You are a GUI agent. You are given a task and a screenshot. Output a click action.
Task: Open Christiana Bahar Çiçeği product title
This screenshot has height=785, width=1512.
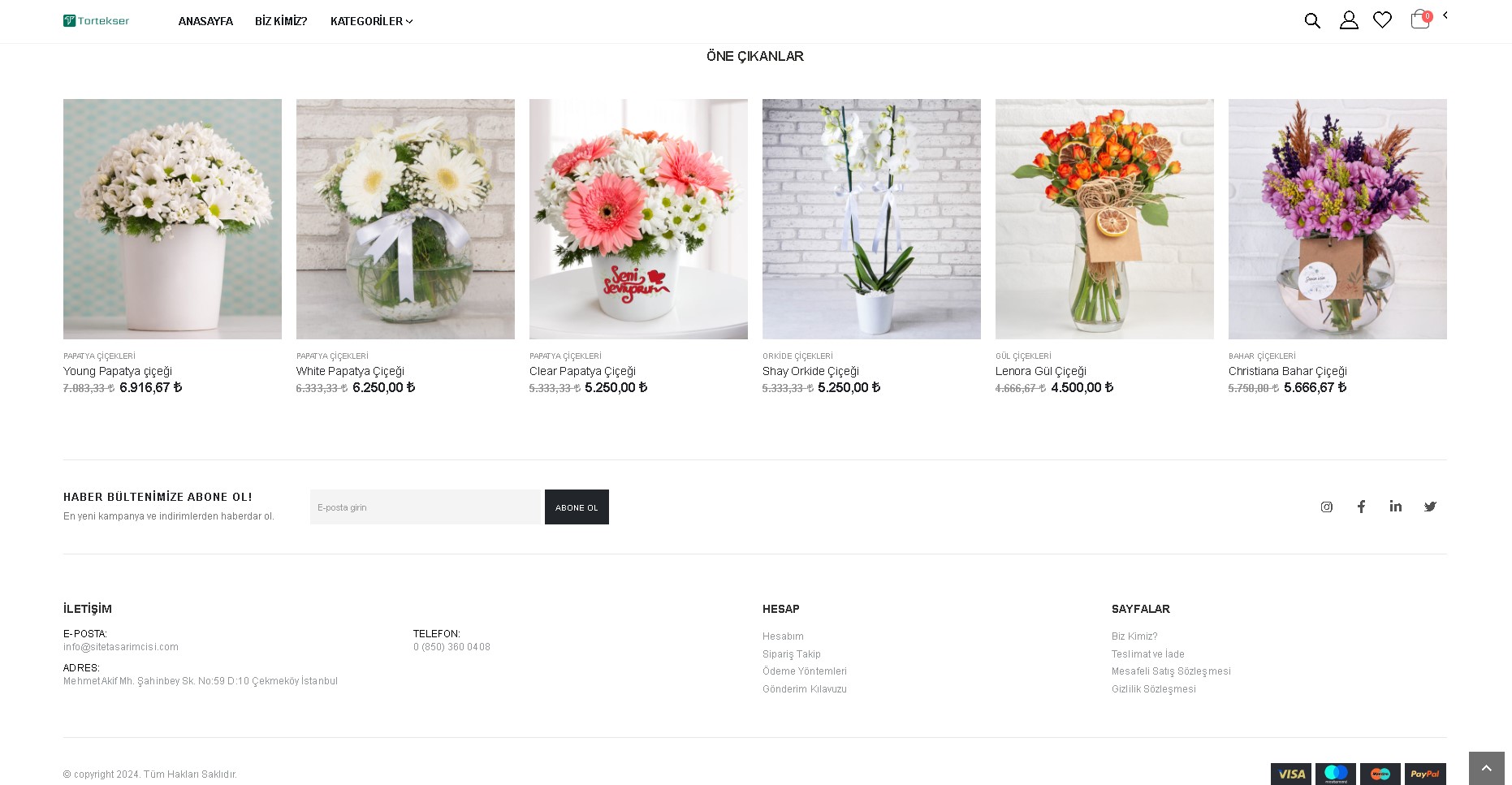click(1288, 371)
